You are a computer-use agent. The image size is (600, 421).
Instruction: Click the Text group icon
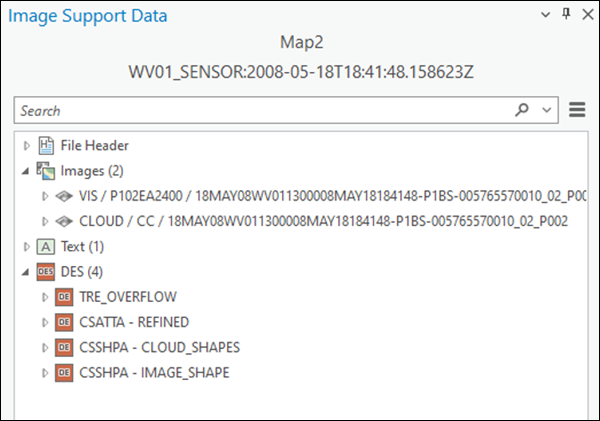click(45, 246)
